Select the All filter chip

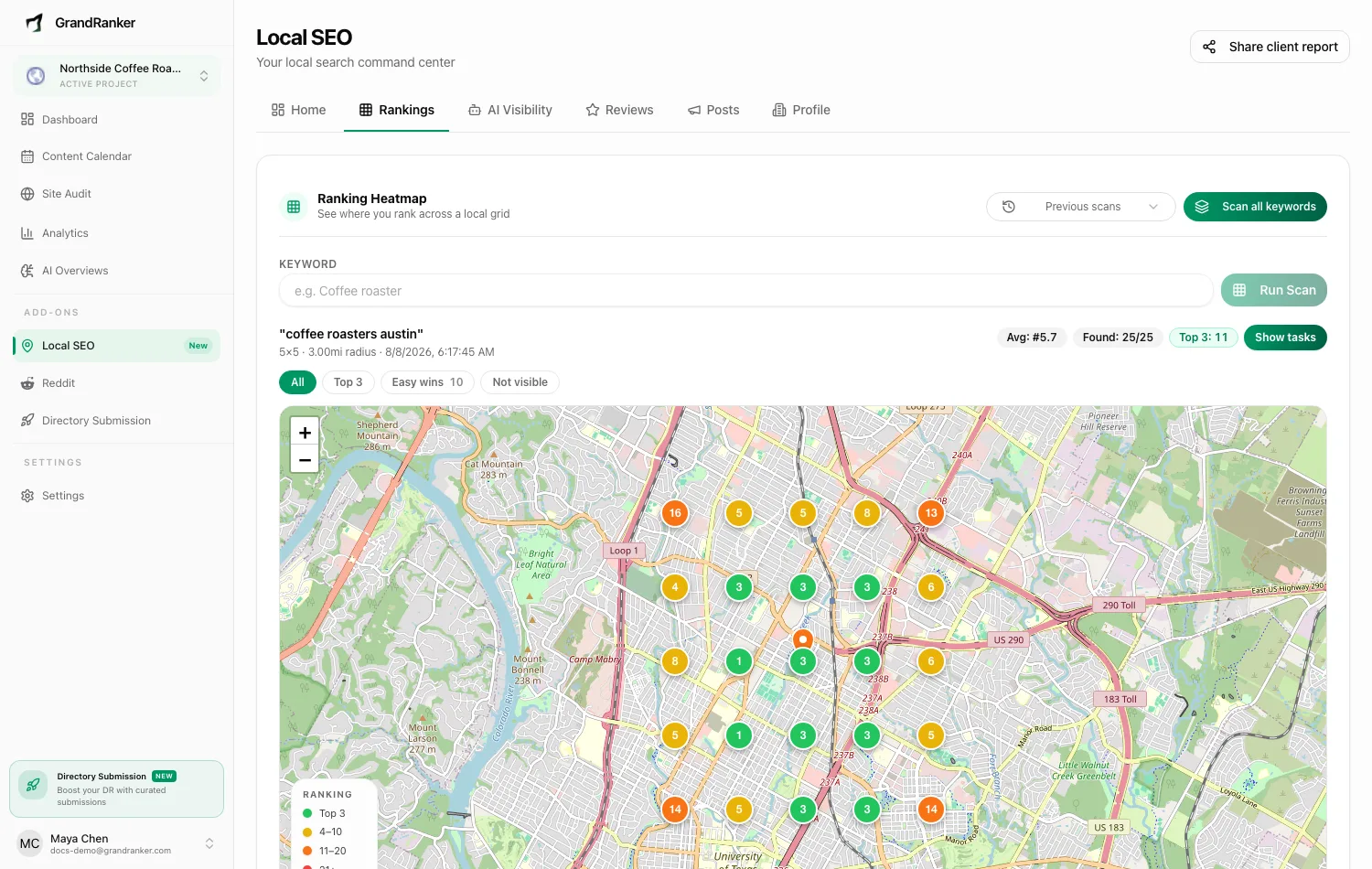coord(297,382)
